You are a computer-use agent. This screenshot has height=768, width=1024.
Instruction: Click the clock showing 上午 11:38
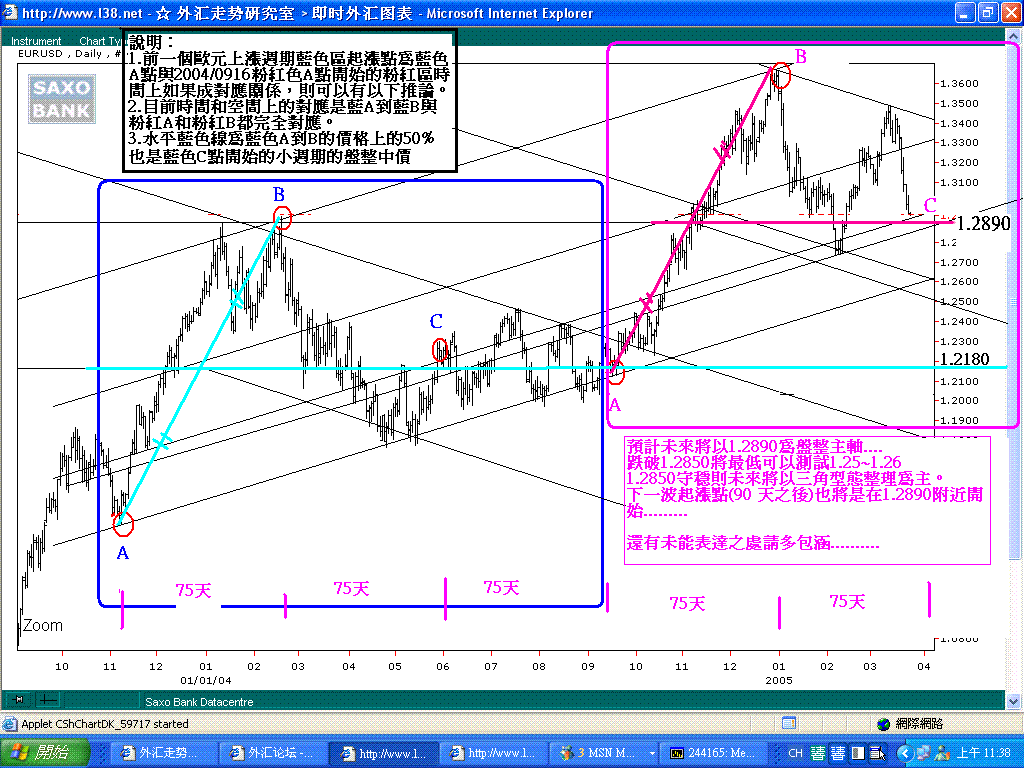[986, 753]
